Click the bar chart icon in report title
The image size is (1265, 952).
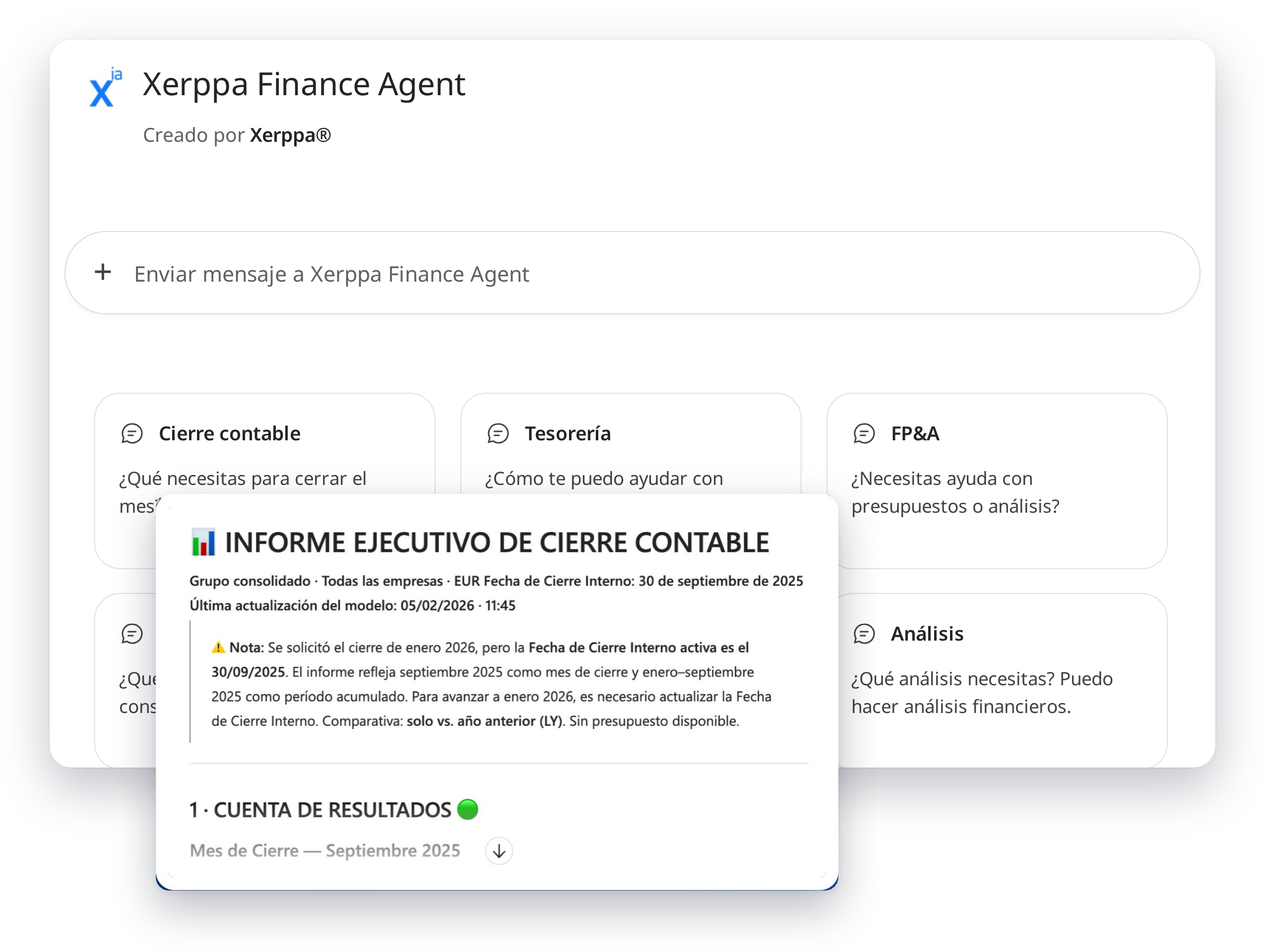(203, 542)
